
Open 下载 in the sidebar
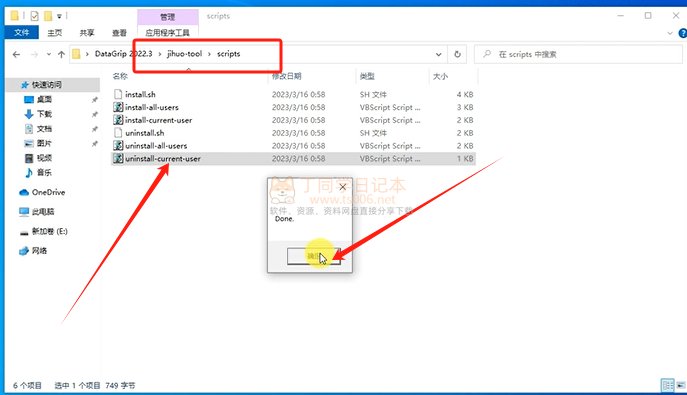(x=44, y=114)
